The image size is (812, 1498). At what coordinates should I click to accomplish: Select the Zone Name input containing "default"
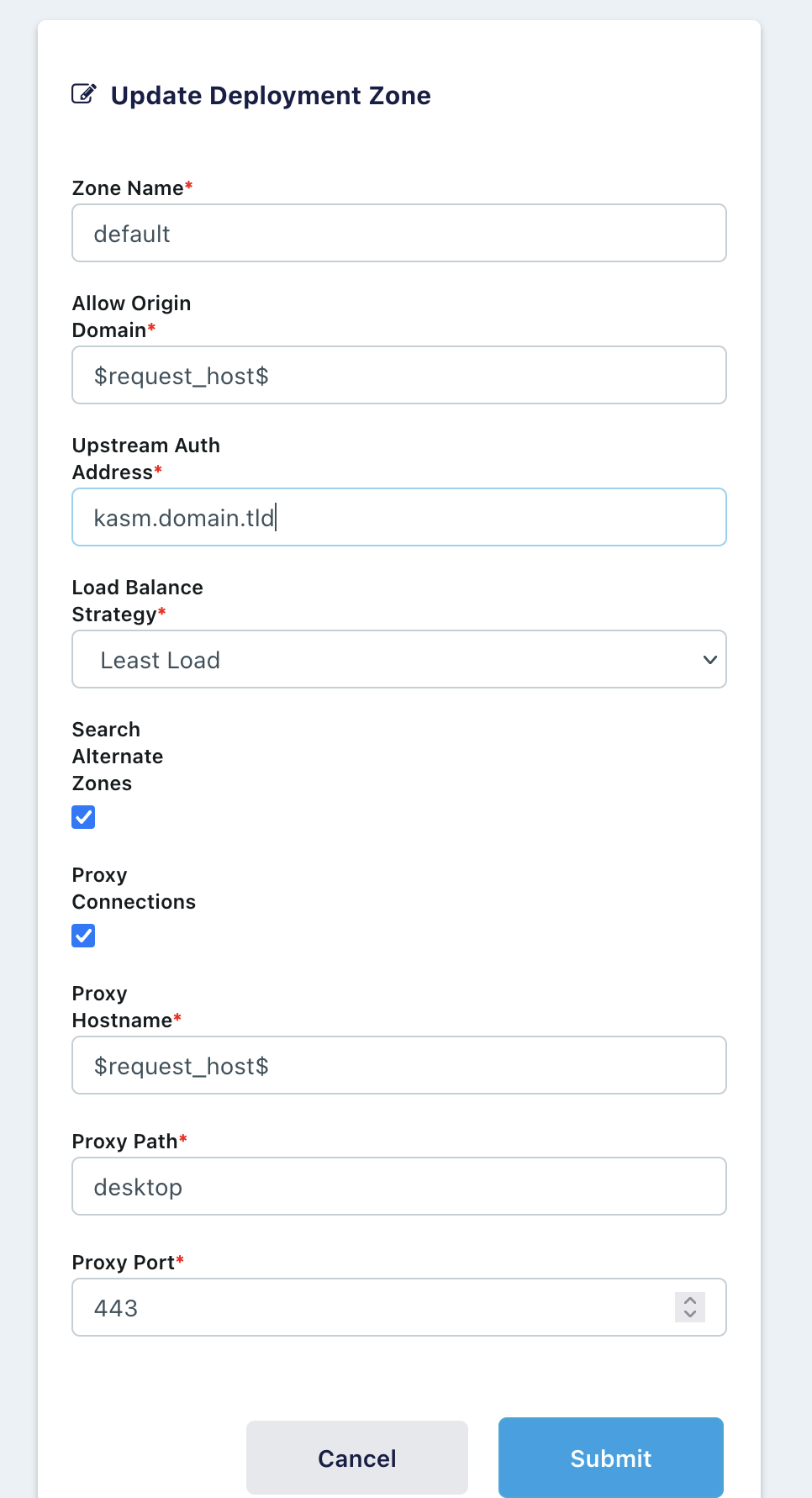[x=399, y=233]
